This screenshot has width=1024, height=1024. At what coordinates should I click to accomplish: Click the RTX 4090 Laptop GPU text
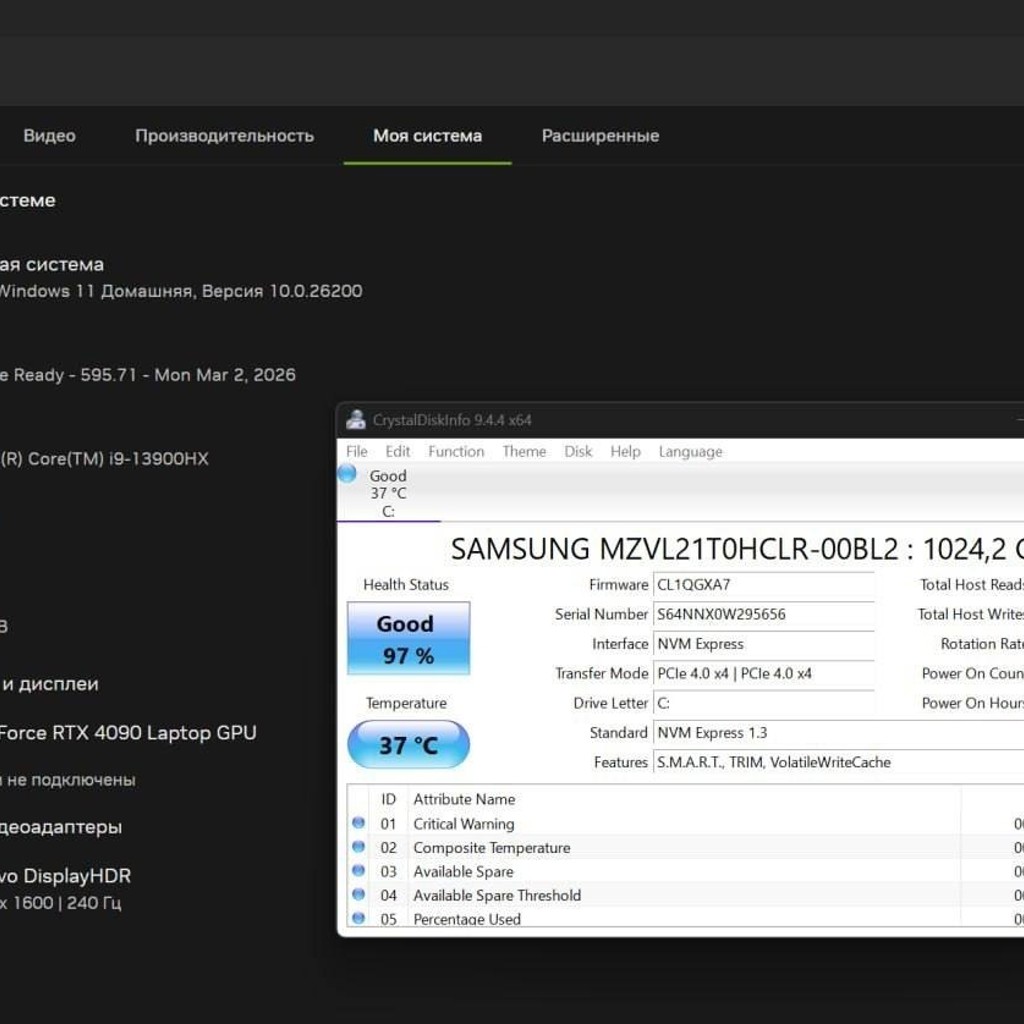point(128,733)
